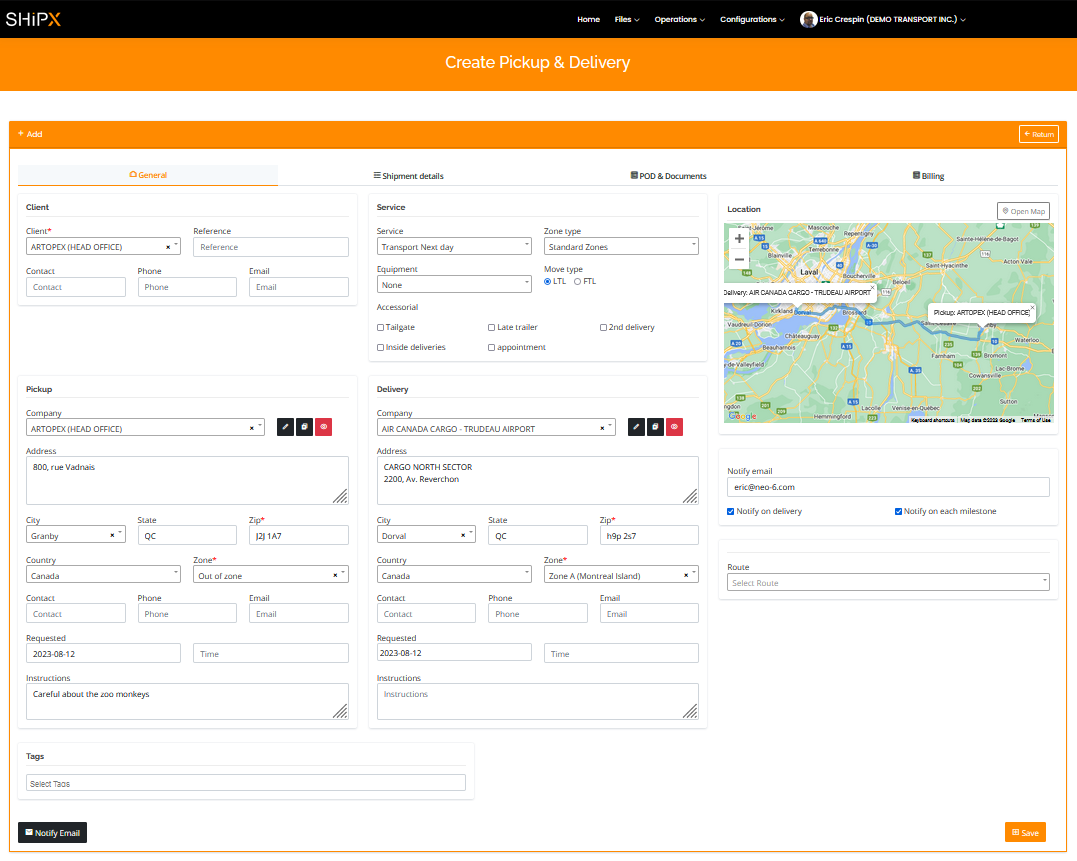Clear the selected Client ARTOPEX
1077x861 pixels.
click(x=168, y=247)
